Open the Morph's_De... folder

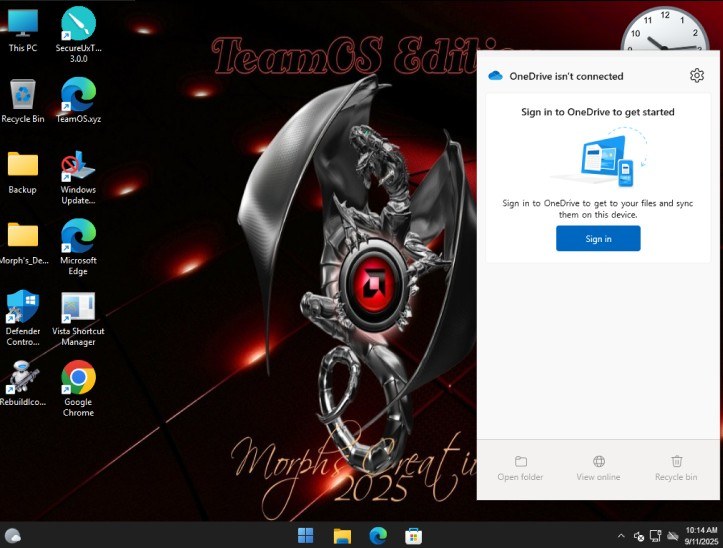[x=23, y=244]
